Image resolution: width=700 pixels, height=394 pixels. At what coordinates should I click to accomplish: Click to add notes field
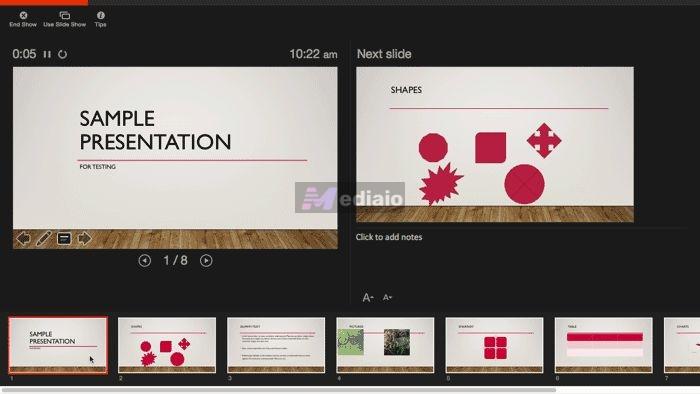pyautogui.click(x=388, y=237)
